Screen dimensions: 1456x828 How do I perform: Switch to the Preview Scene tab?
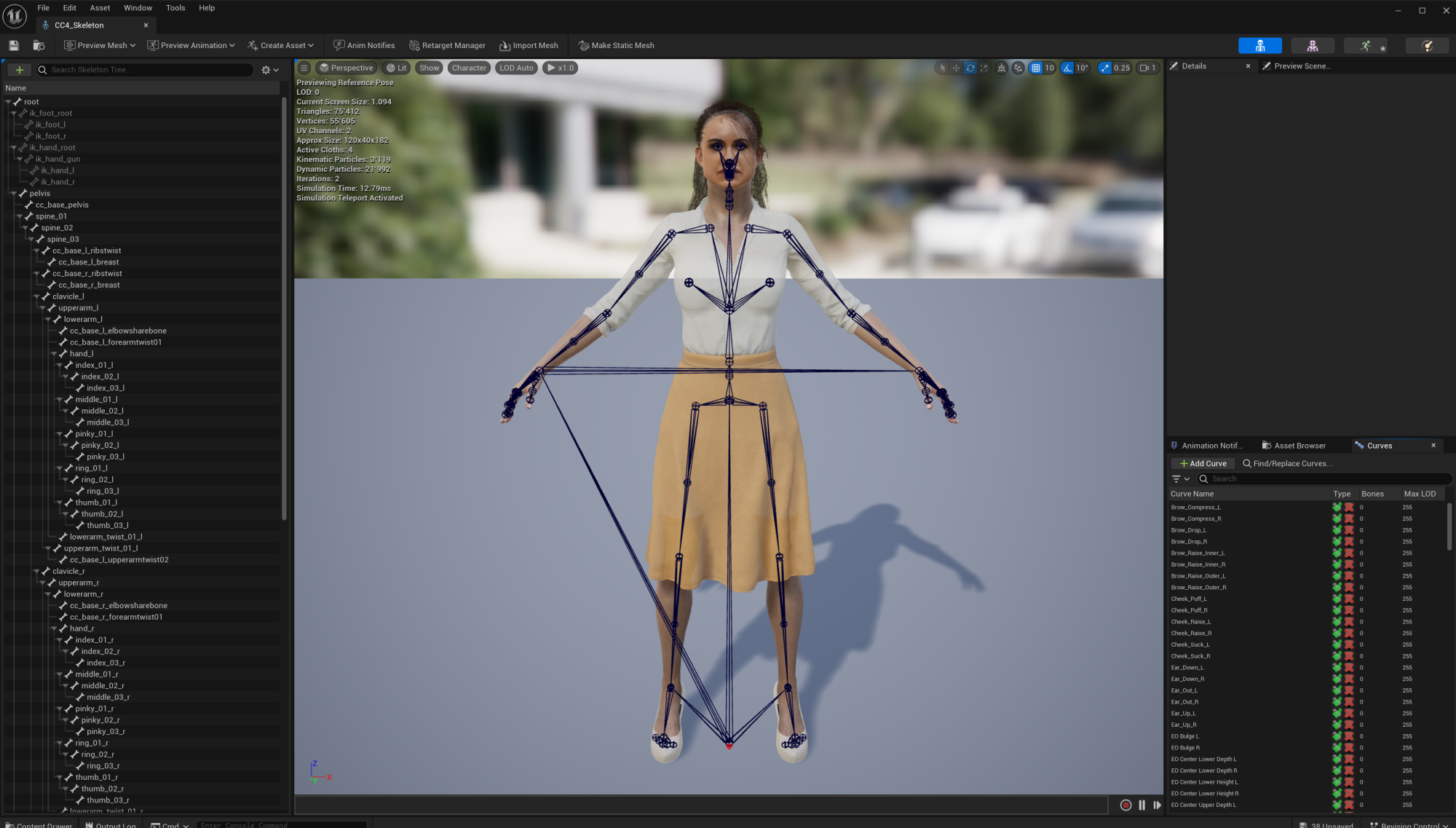tap(1297, 66)
